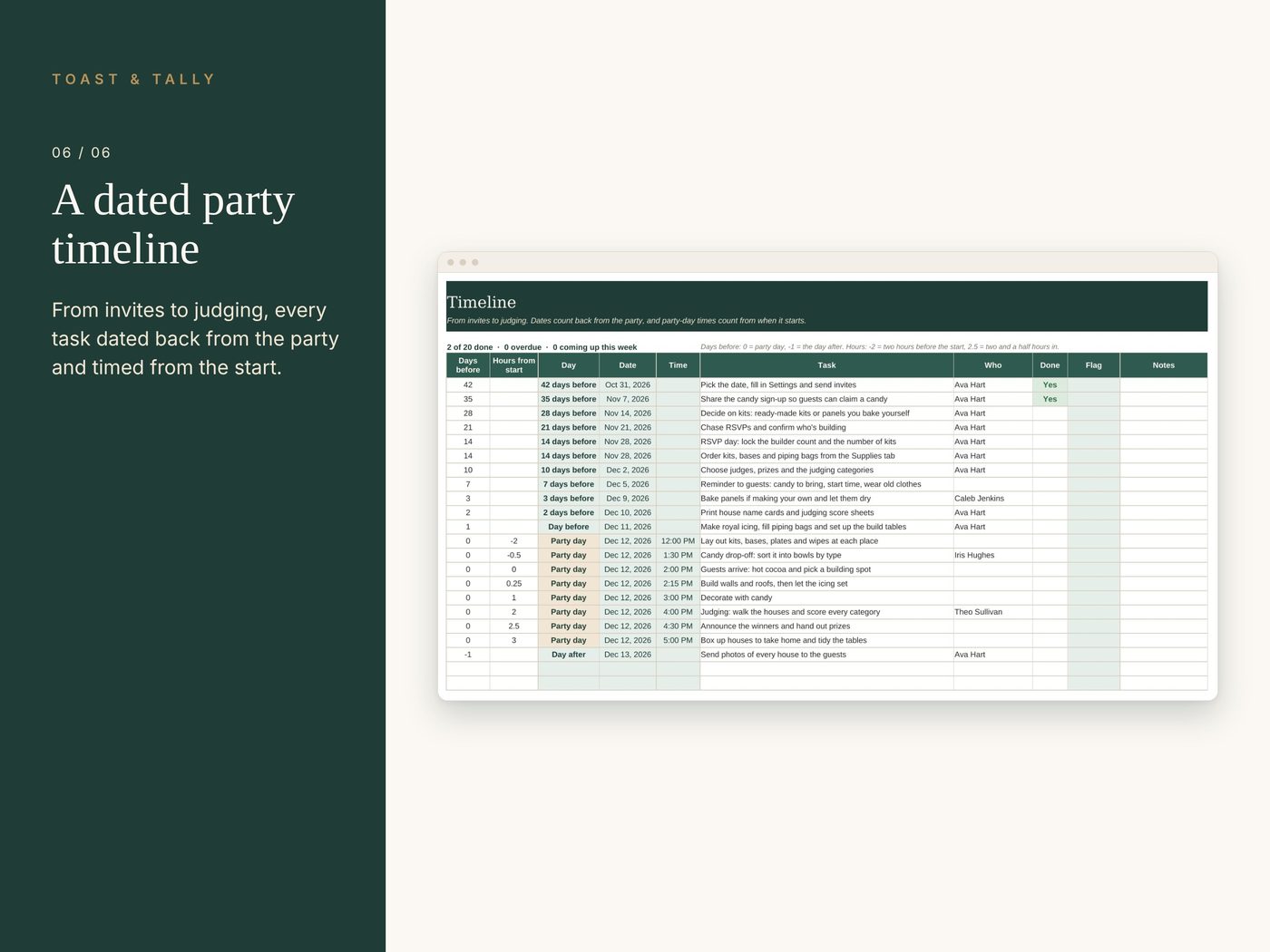Select the "Time" column header
The width and height of the screenshot is (1270, 952).
point(678,365)
